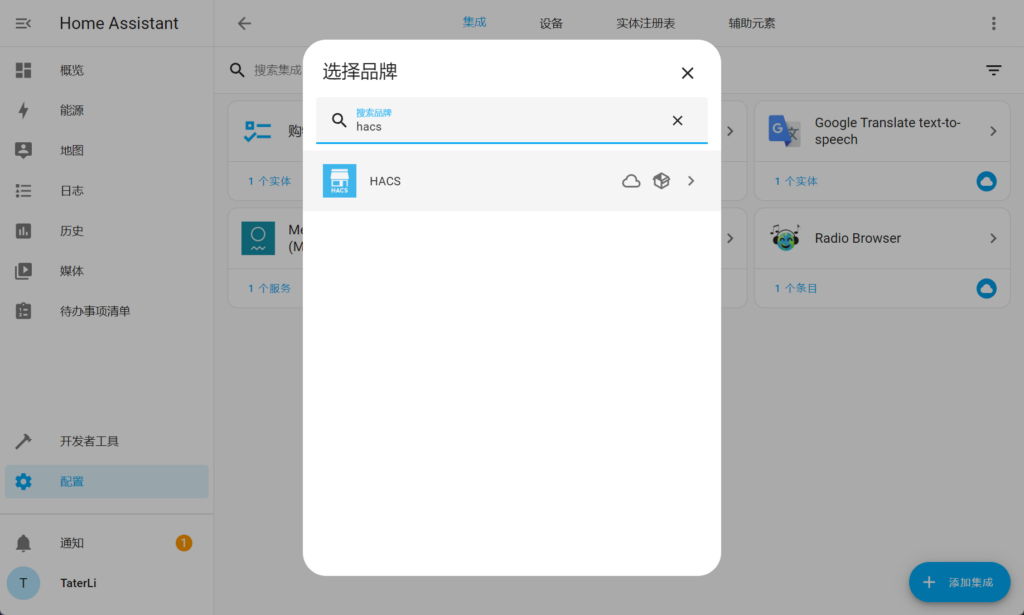This screenshot has height=615, width=1024.
Task: Open Radio Browser card chevron
Action: (x=993, y=238)
